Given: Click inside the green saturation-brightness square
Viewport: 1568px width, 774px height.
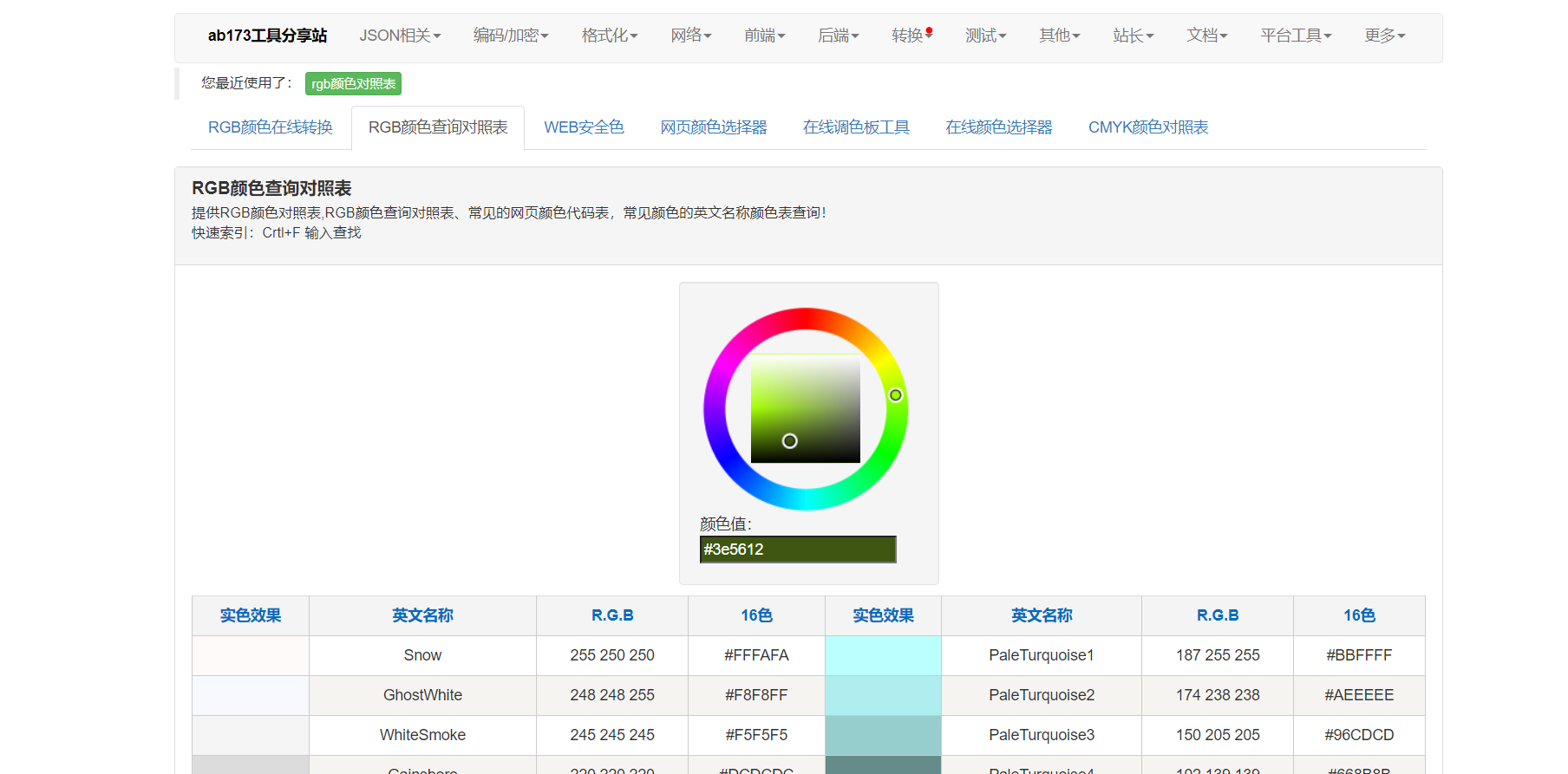Looking at the screenshot, I should pyautogui.click(x=806, y=408).
